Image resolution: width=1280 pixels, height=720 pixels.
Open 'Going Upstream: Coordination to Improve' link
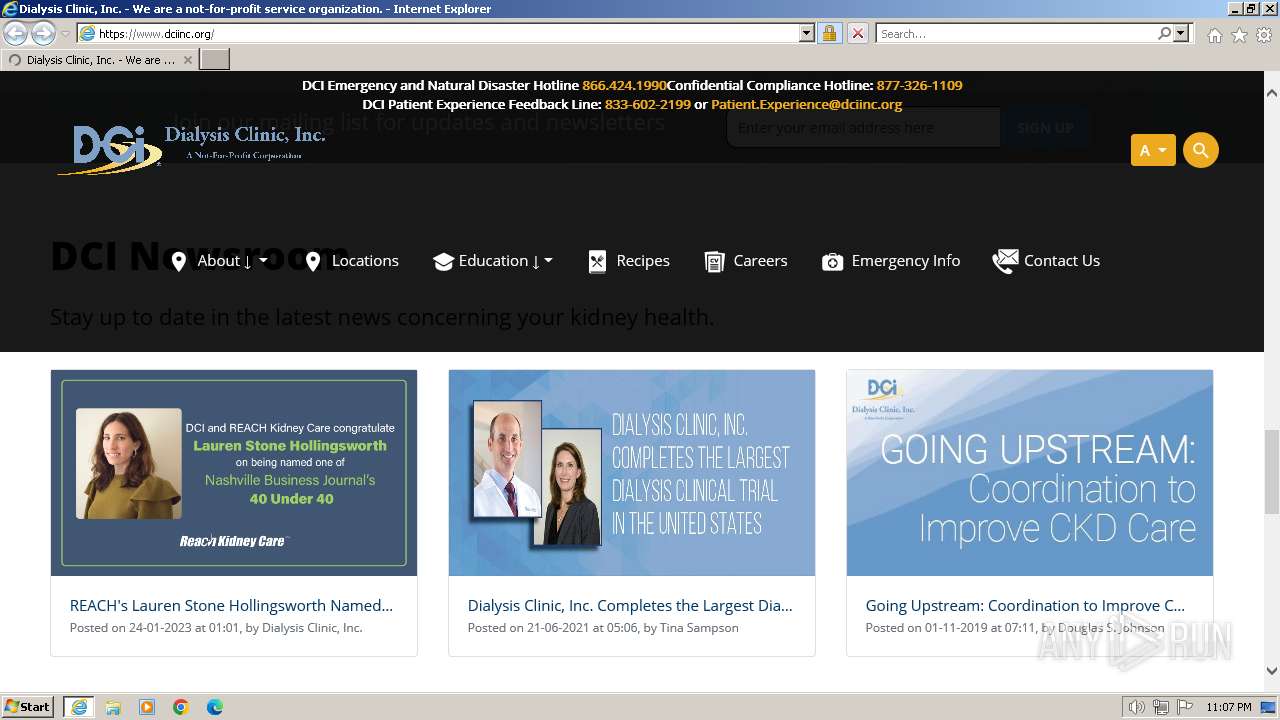pyautogui.click(x=1025, y=605)
